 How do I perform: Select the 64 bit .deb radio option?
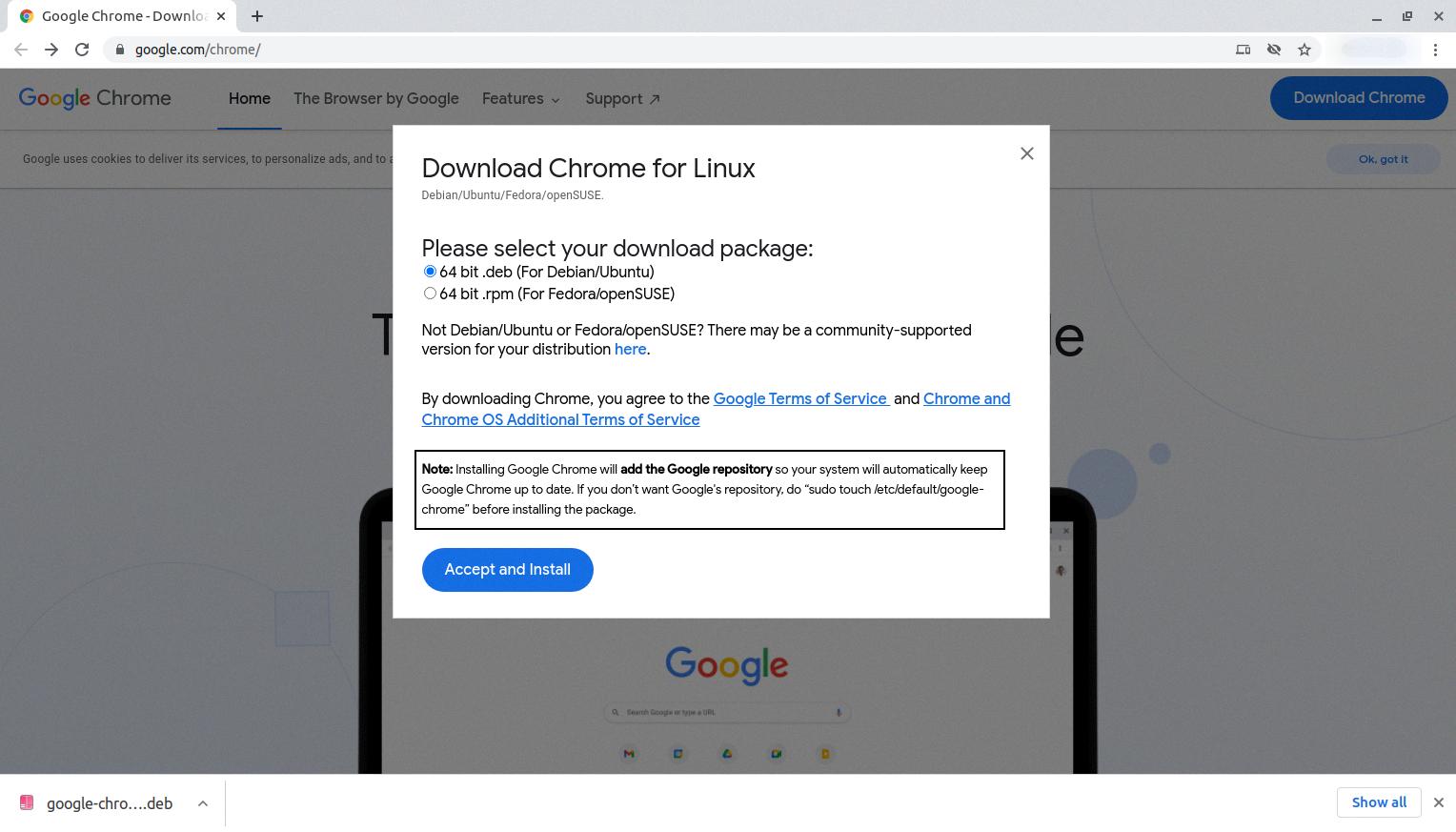[430, 272]
